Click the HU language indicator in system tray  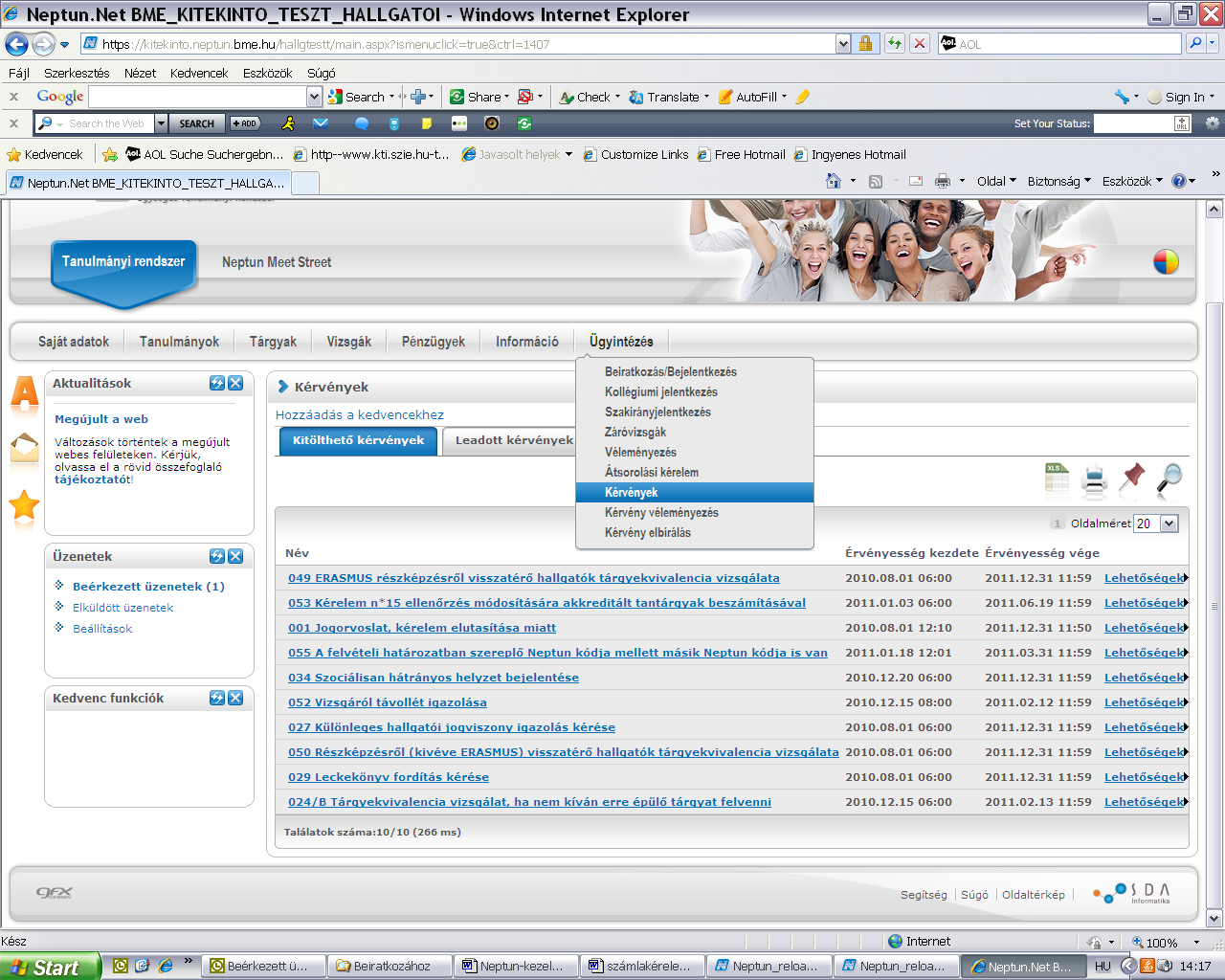tap(1102, 967)
